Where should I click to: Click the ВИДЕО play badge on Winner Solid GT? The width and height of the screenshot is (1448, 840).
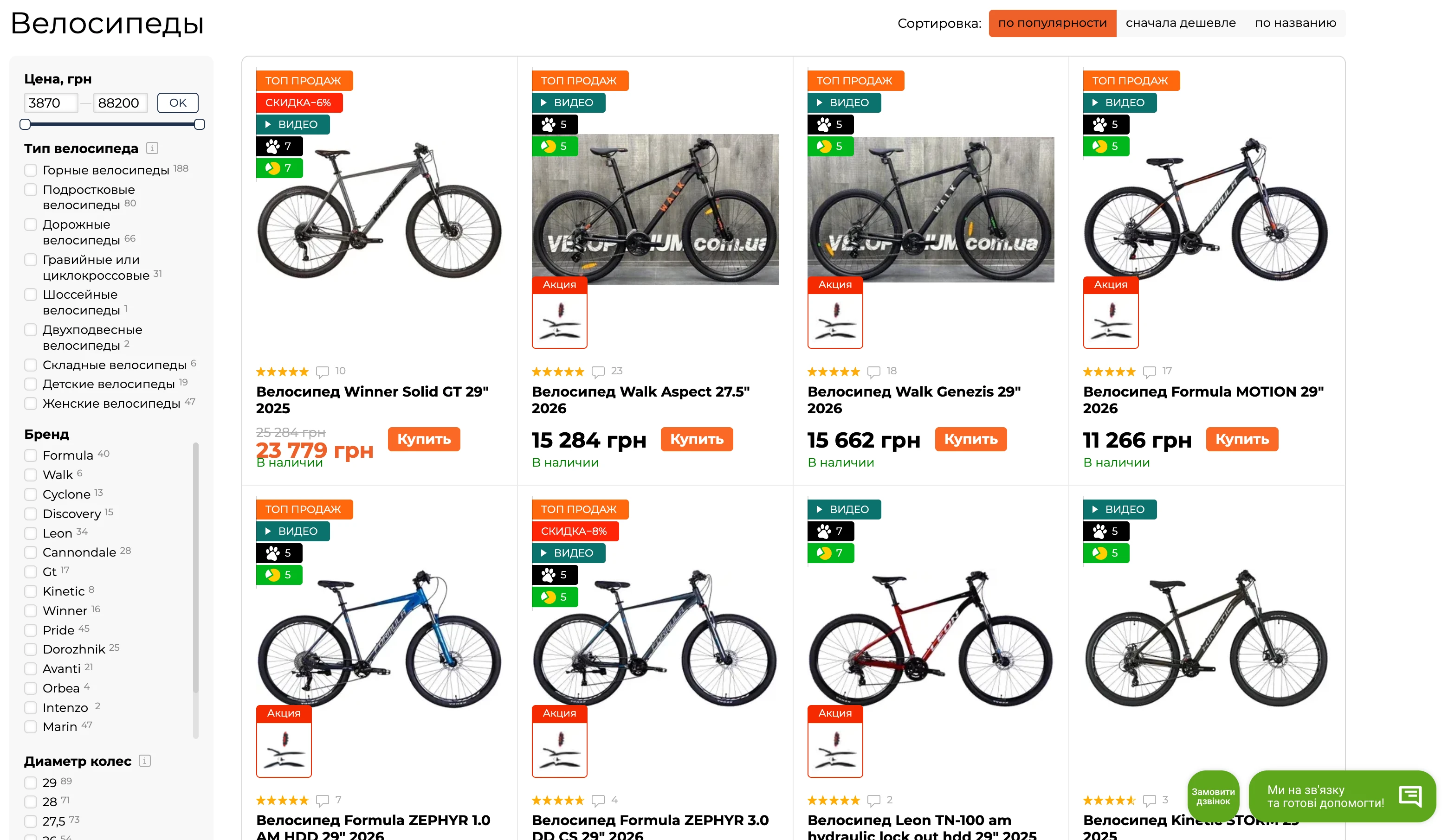pos(292,125)
